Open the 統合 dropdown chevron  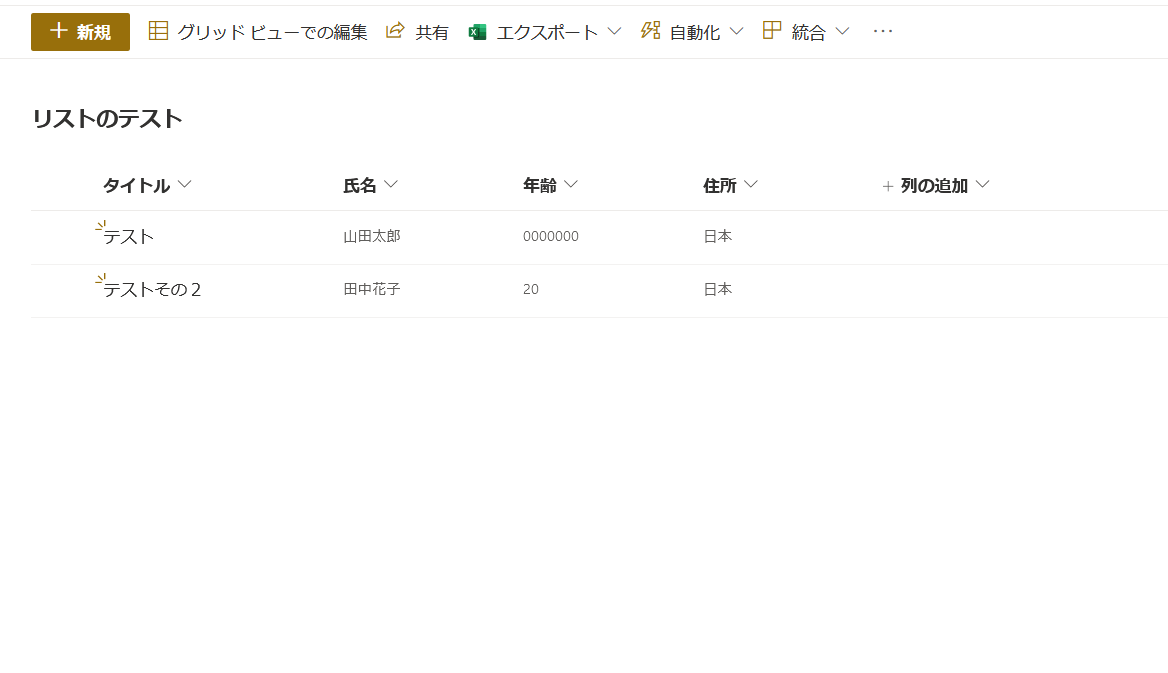coord(842,31)
